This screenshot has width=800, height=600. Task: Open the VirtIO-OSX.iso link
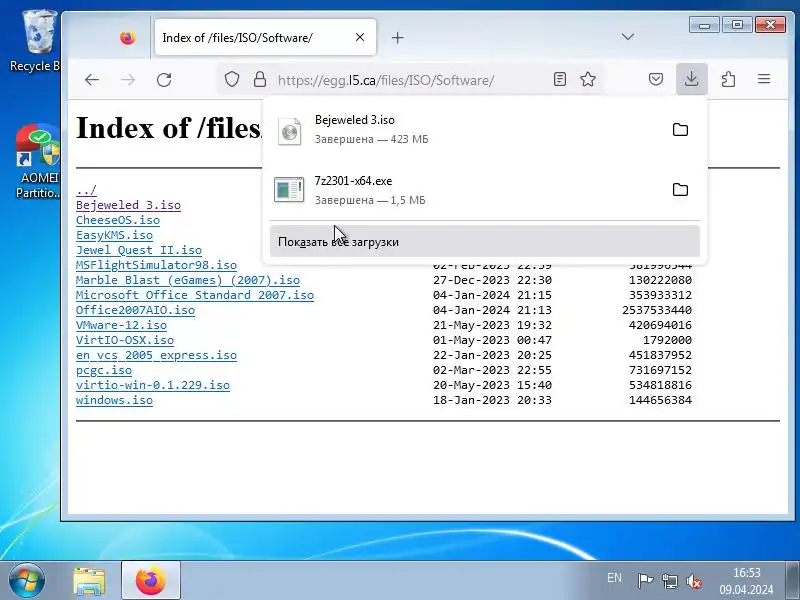[125, 340]
